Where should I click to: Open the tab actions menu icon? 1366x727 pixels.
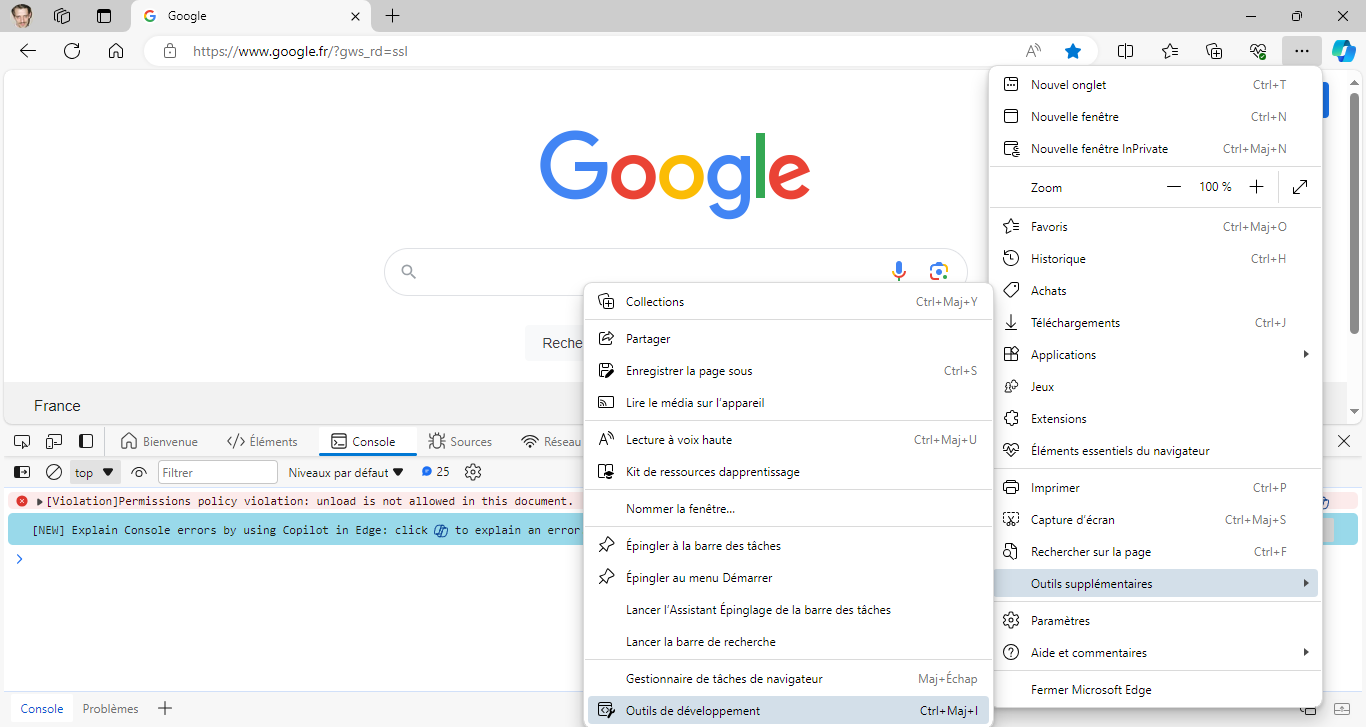click(104, 16)
